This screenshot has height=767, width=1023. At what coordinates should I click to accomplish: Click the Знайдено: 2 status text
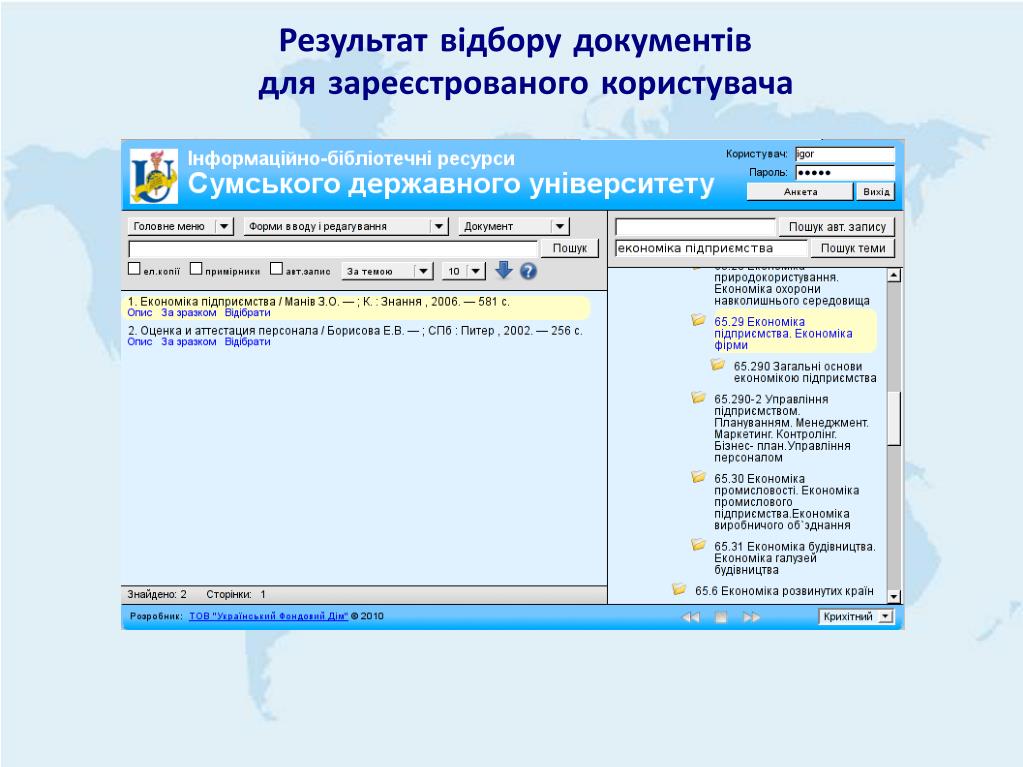coord(157,594)
